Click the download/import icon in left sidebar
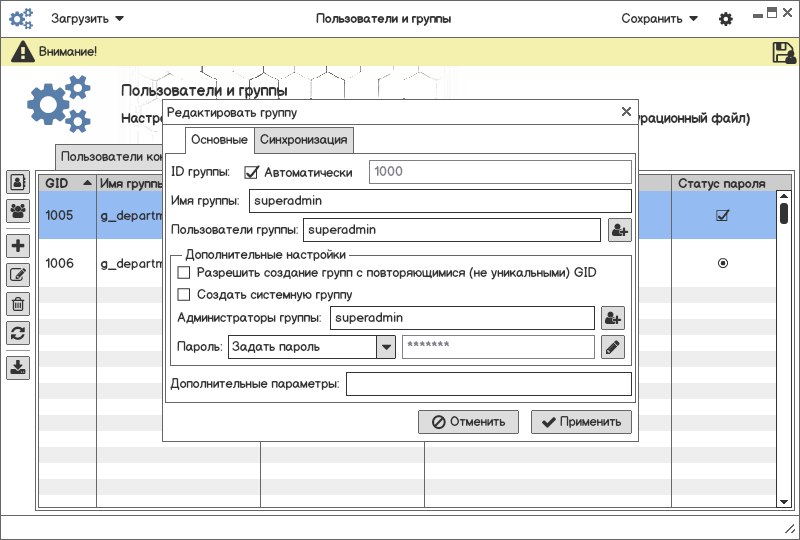 pyautogui.click(x=18, y=367)
